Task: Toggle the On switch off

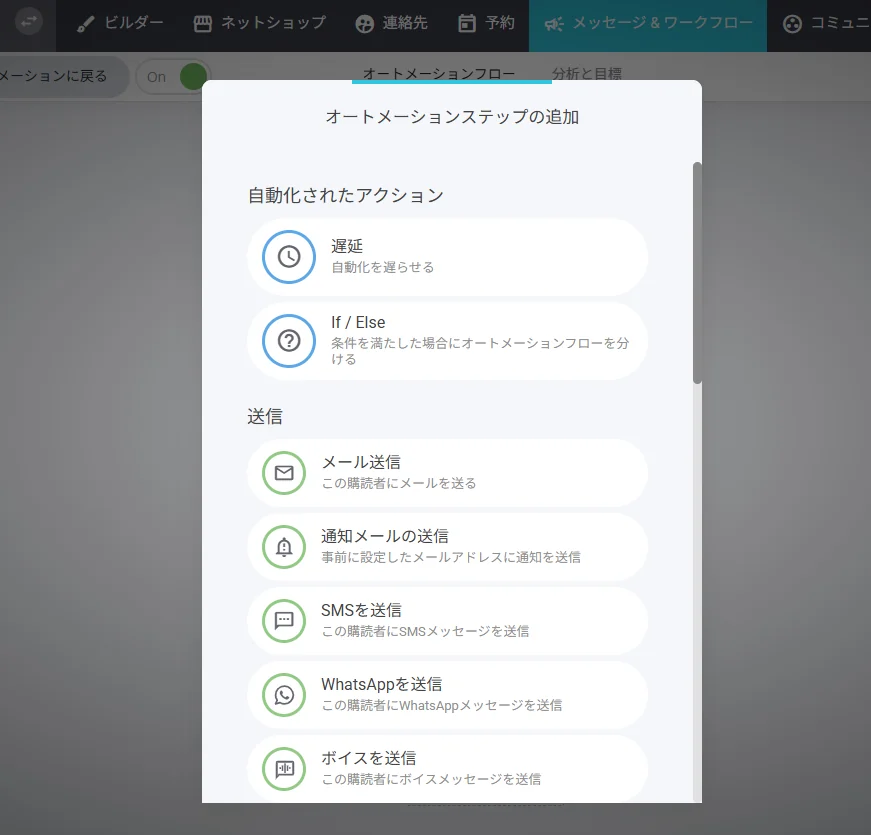Action: click(173, 77)
